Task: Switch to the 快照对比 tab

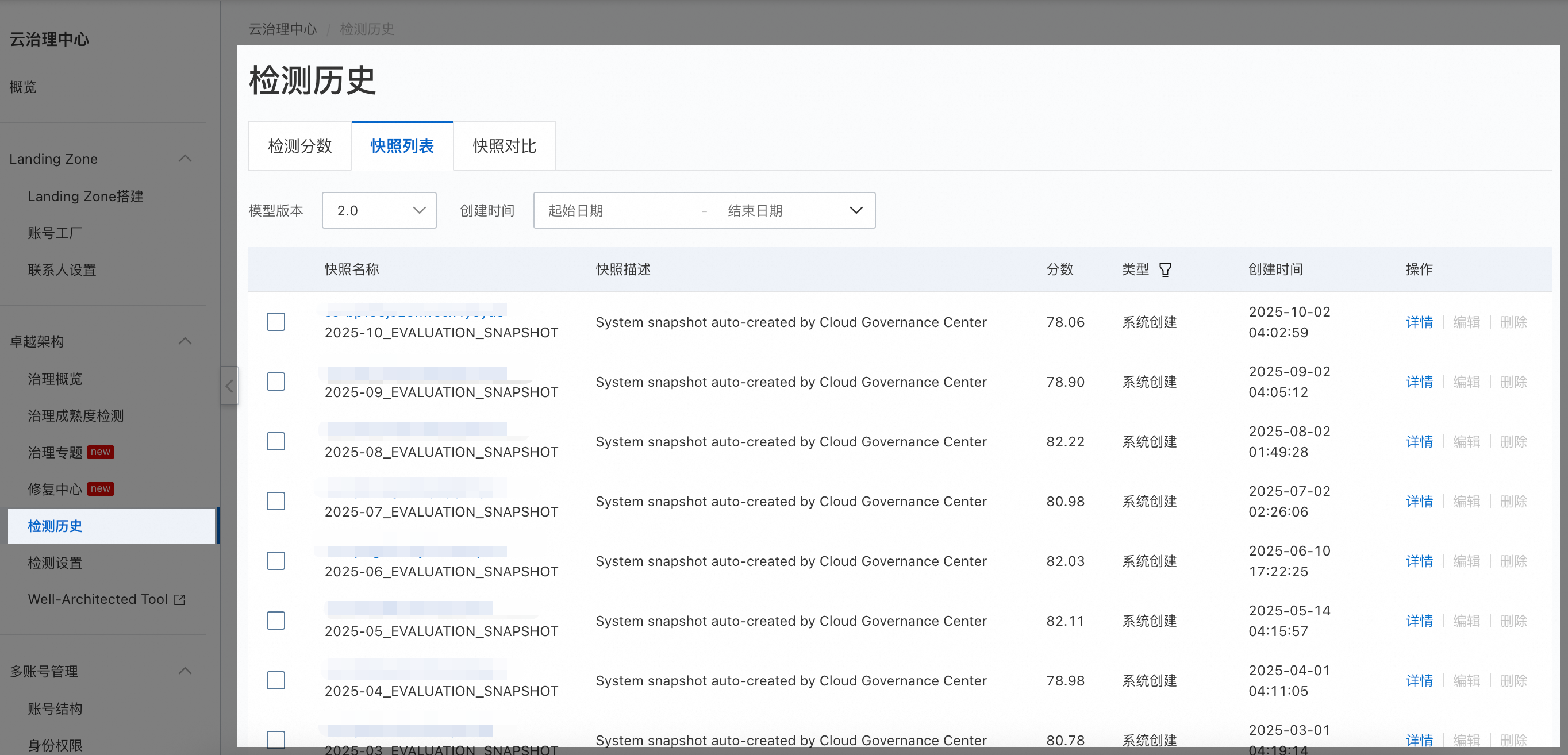Action: pyautogui.click(x=504, y=146)
